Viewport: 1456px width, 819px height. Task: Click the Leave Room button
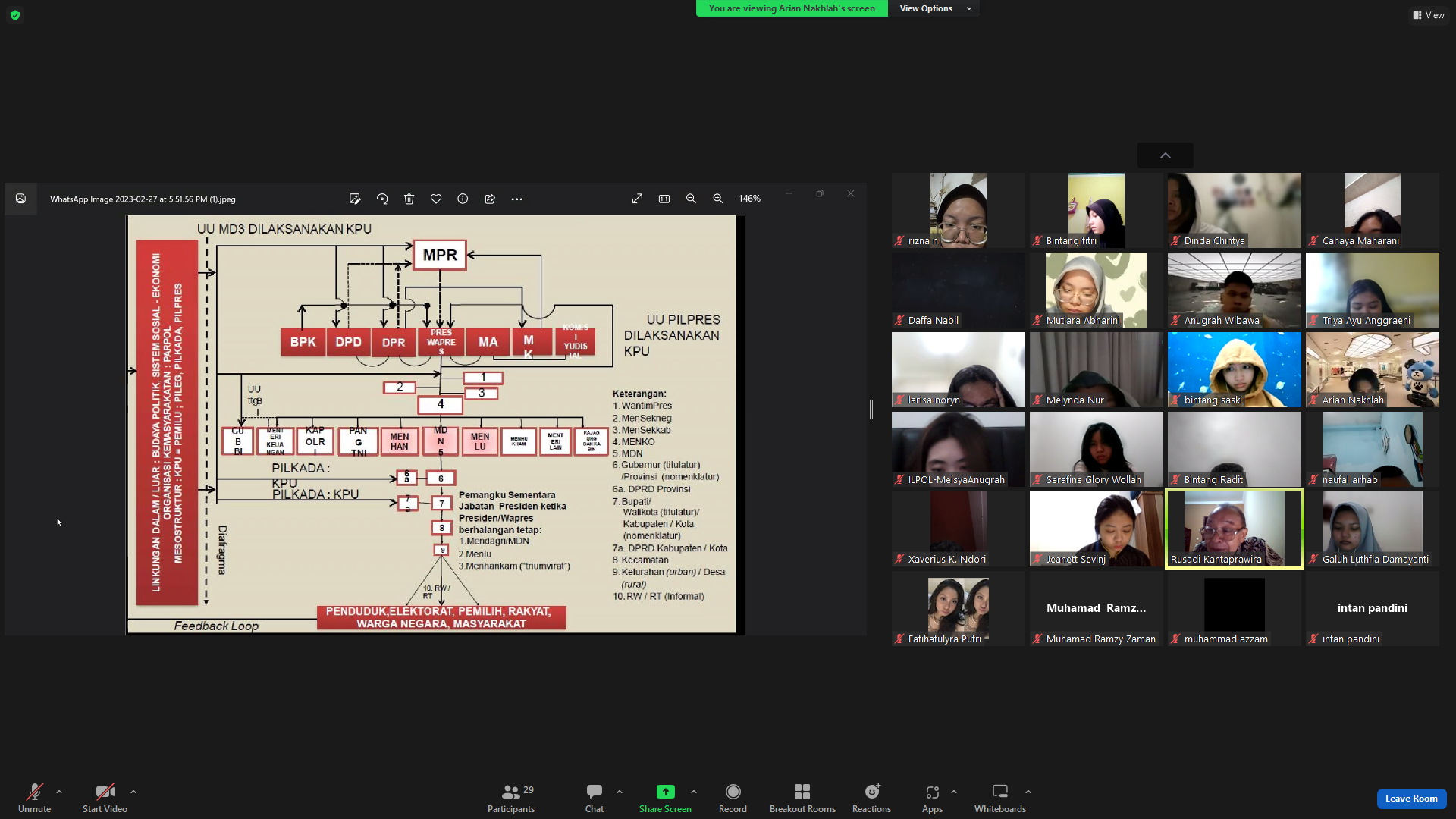(1411, 799)
